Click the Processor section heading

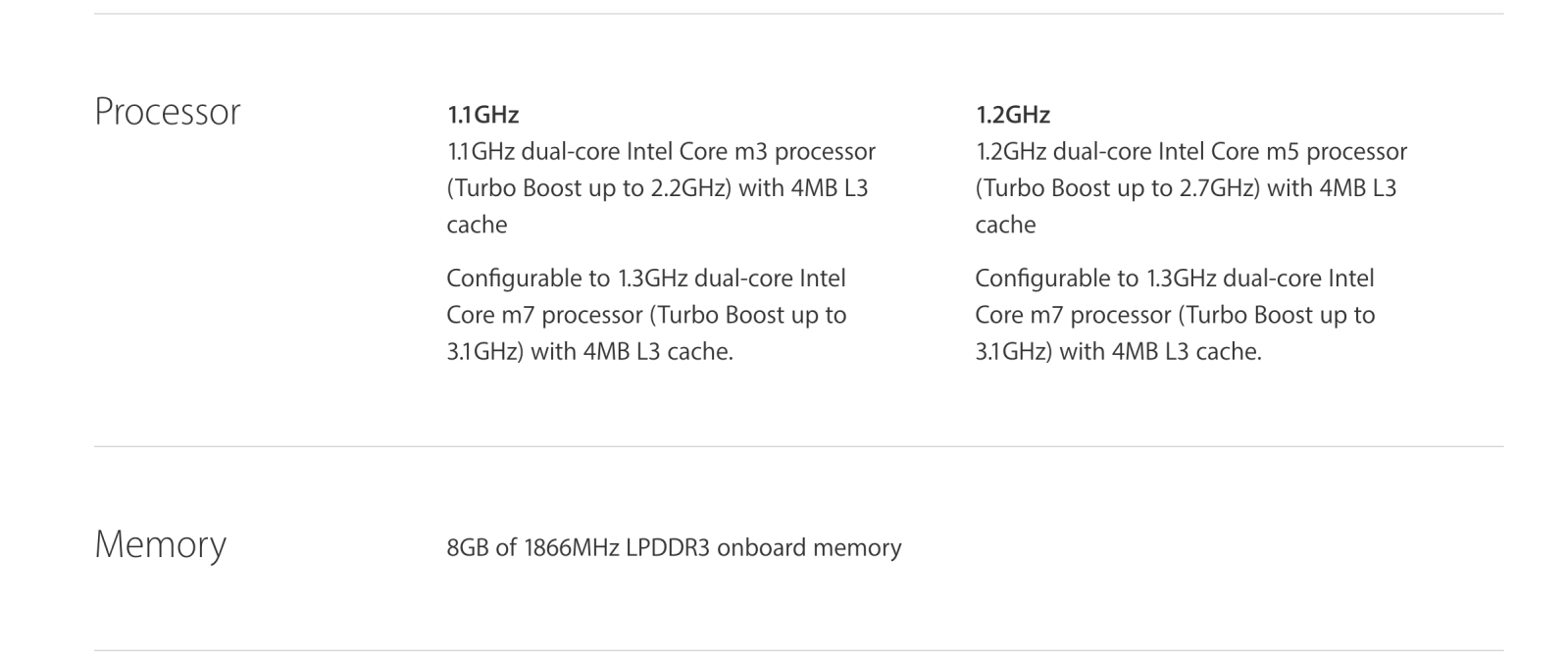(167, 112)
